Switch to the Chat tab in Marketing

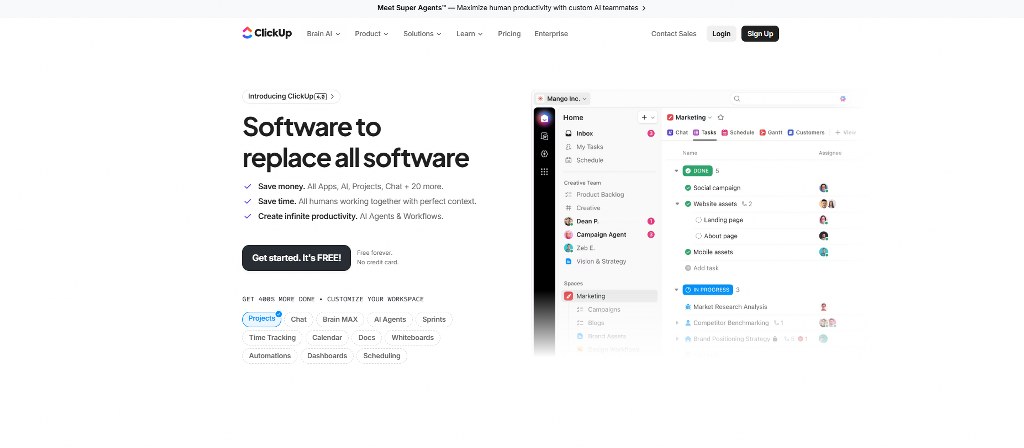[x=677, y=133]
